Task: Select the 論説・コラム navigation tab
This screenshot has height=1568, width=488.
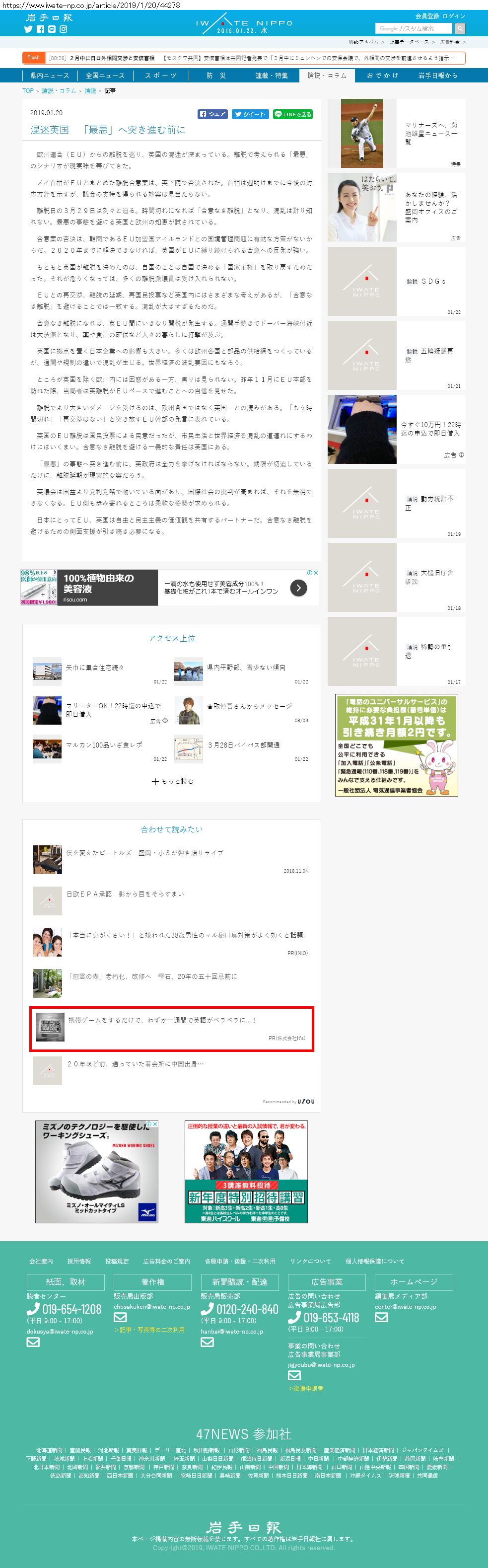Action: (327, 75)
